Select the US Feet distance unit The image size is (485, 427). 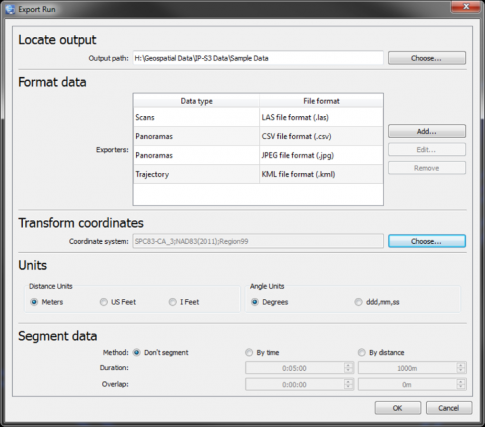coord(118,302)
